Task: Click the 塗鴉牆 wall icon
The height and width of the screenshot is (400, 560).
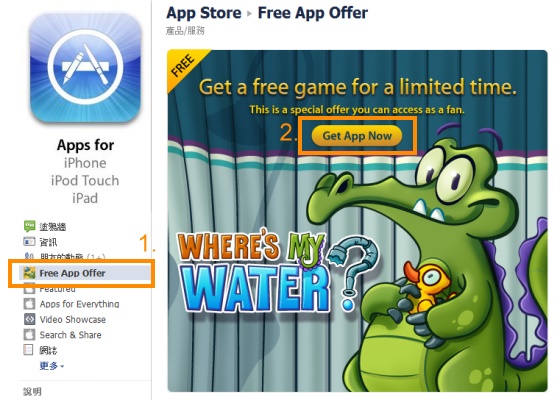Action: [29, 226]
